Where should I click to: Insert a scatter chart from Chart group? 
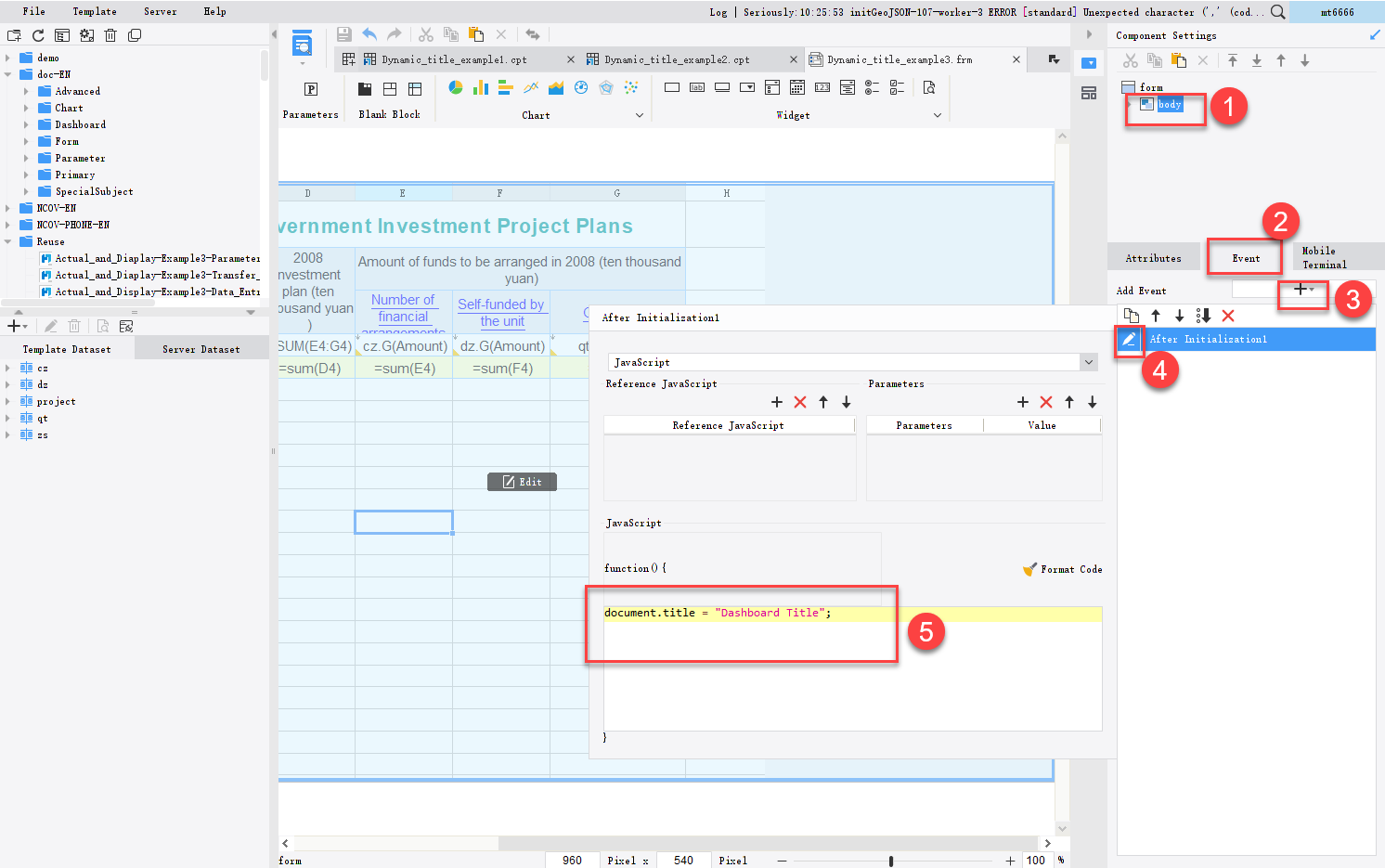point(631,87)
